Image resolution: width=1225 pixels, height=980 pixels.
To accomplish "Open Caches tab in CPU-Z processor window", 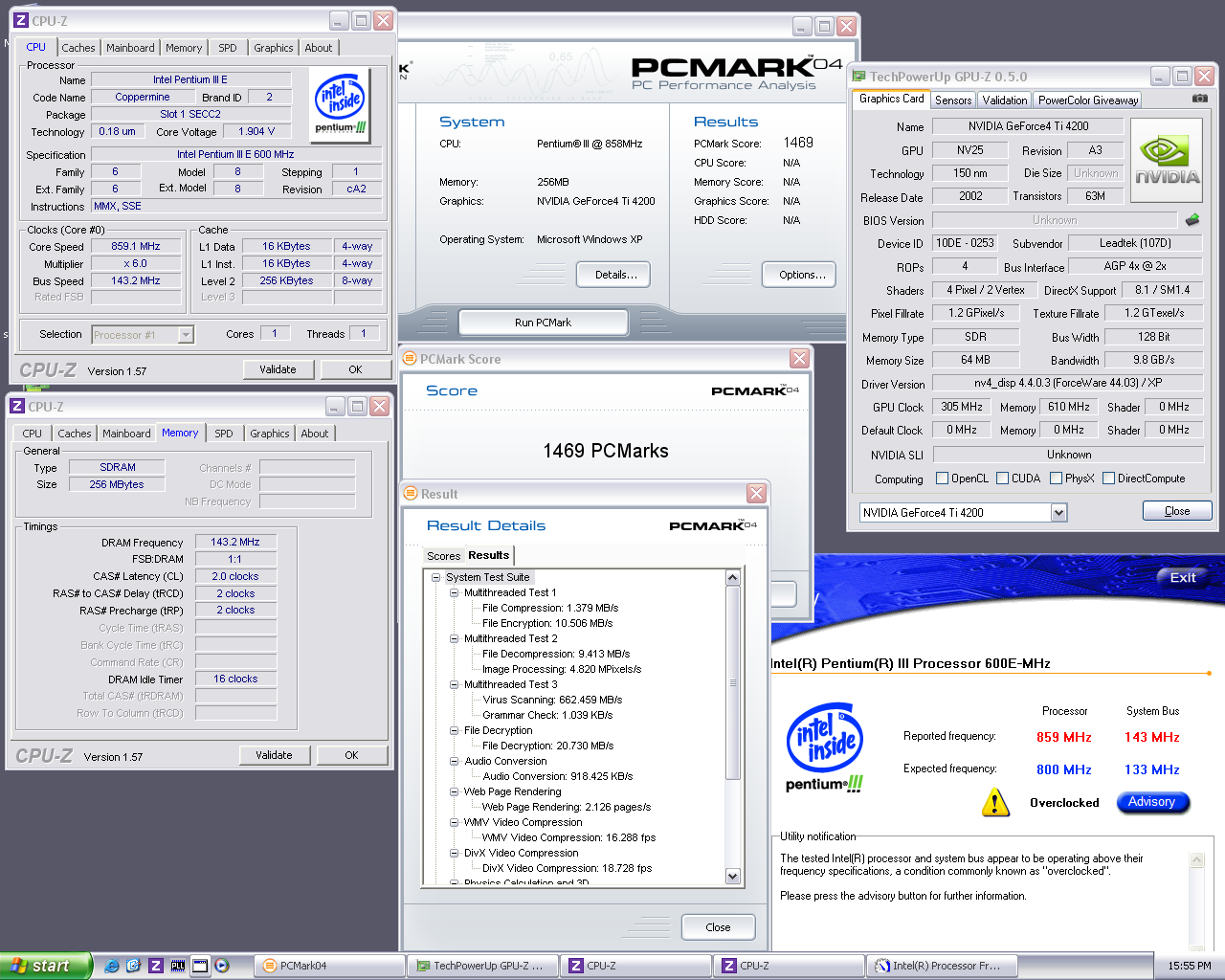I will click(78, 48).
